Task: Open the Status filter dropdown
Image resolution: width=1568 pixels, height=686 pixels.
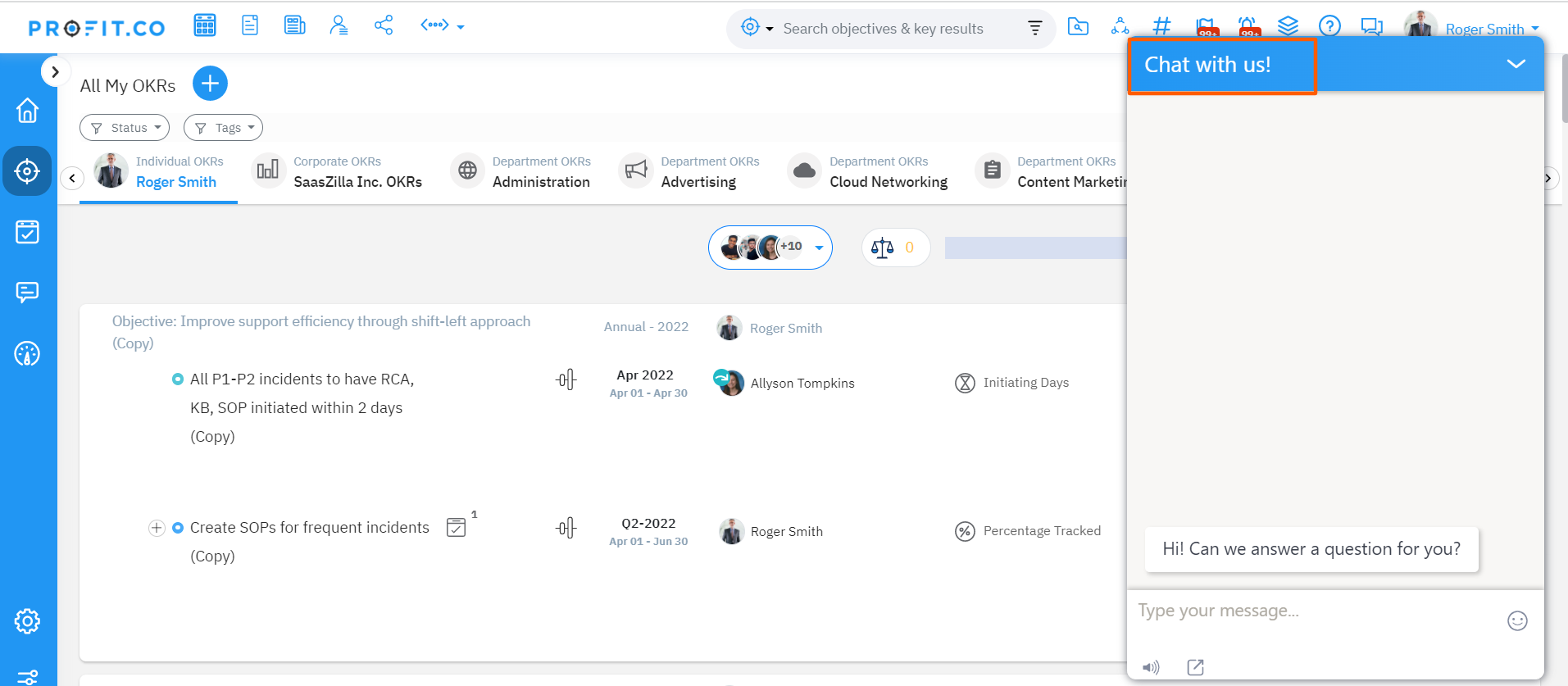Action: [x=125, y=128]
